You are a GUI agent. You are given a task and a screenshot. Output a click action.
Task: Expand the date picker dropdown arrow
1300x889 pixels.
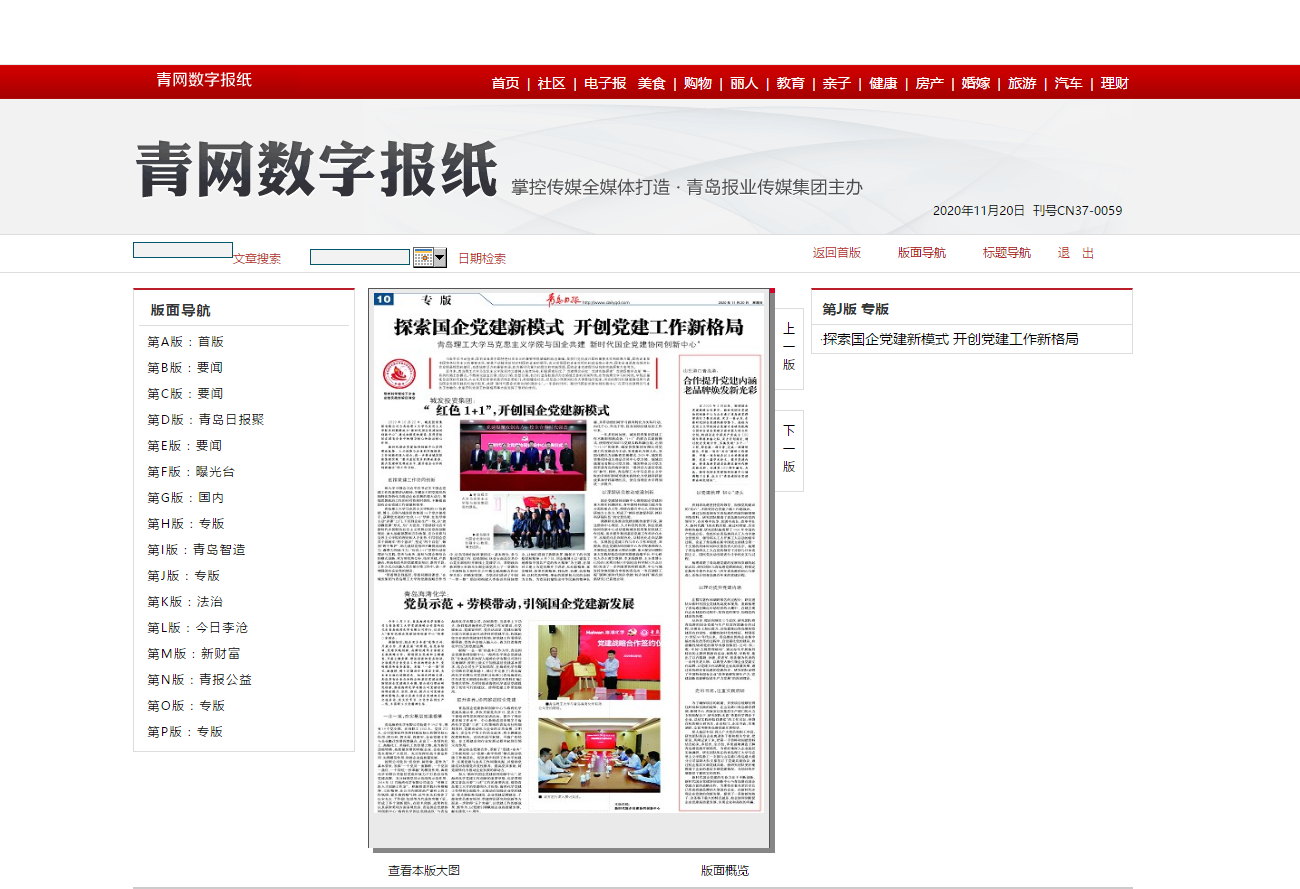(x=440, y=258)
